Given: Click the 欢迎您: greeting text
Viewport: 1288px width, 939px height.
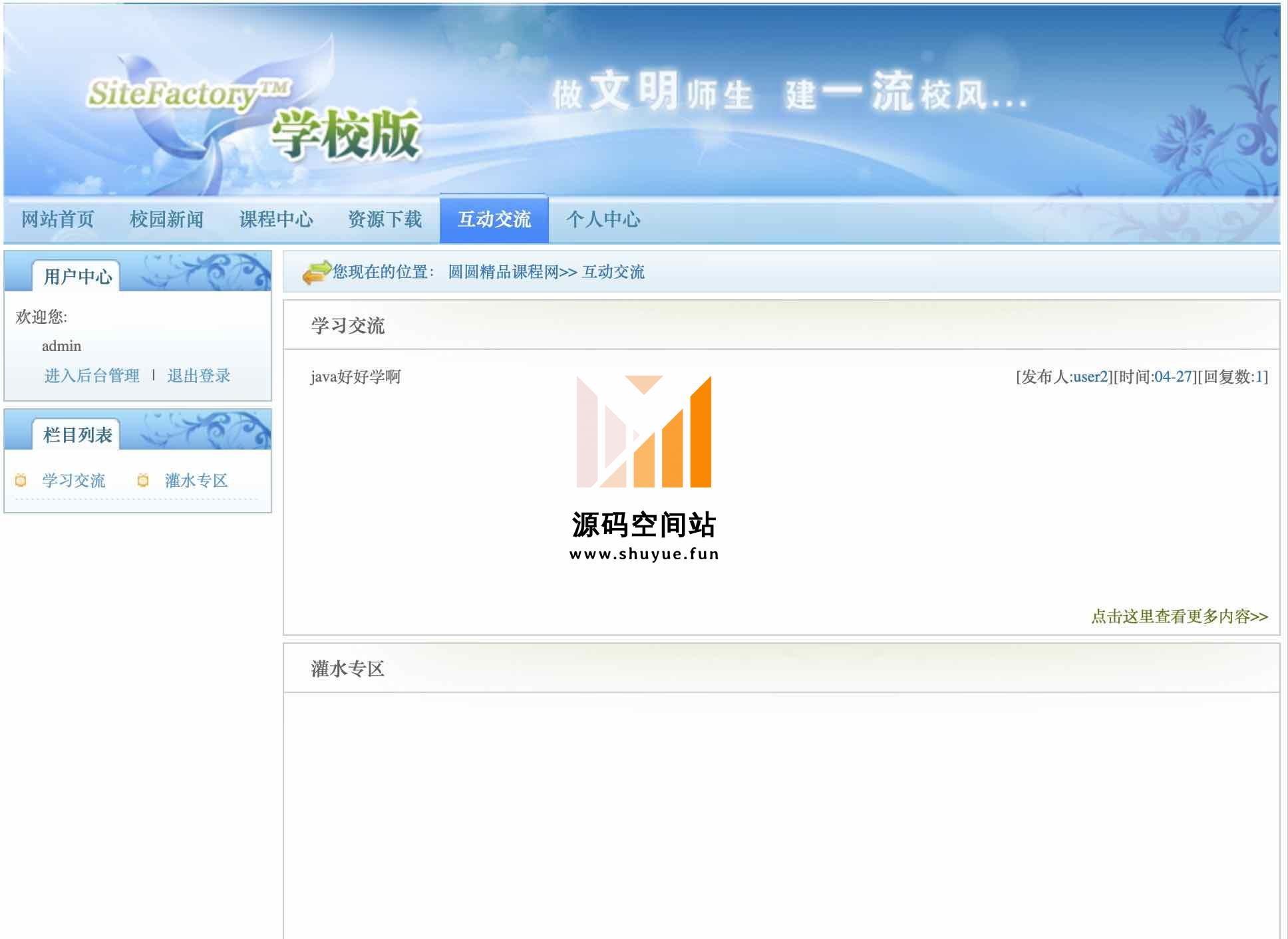Looking at the screenshot, I should (x=41, y=317).
